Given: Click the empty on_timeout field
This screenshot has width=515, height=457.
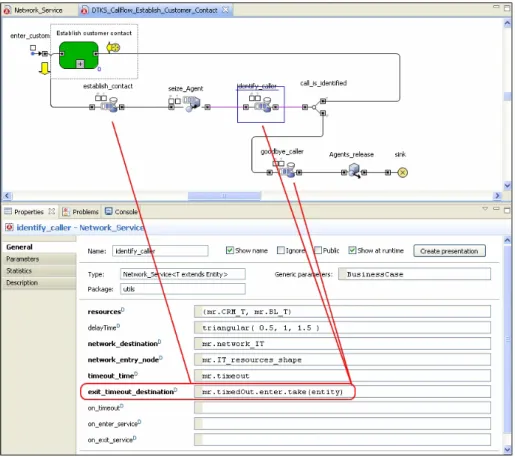Looking at the screenshot, I should tap(342, 408).
